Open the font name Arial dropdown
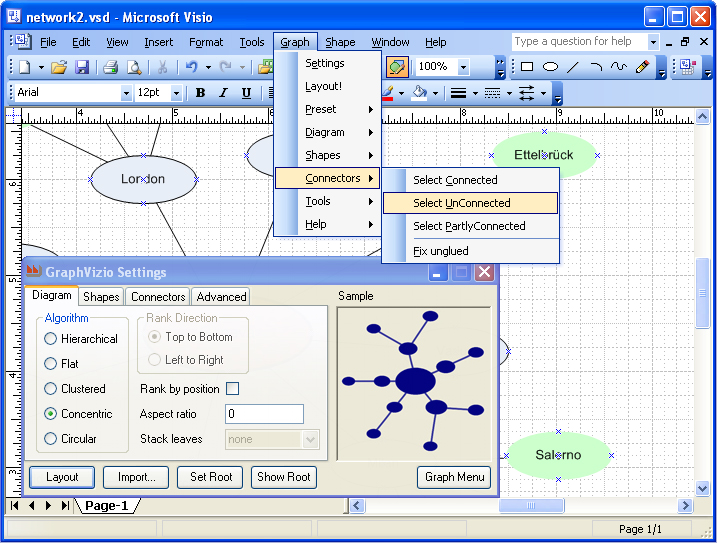The width and height of the screenshot is (717, 543). [x=126, y=93]
